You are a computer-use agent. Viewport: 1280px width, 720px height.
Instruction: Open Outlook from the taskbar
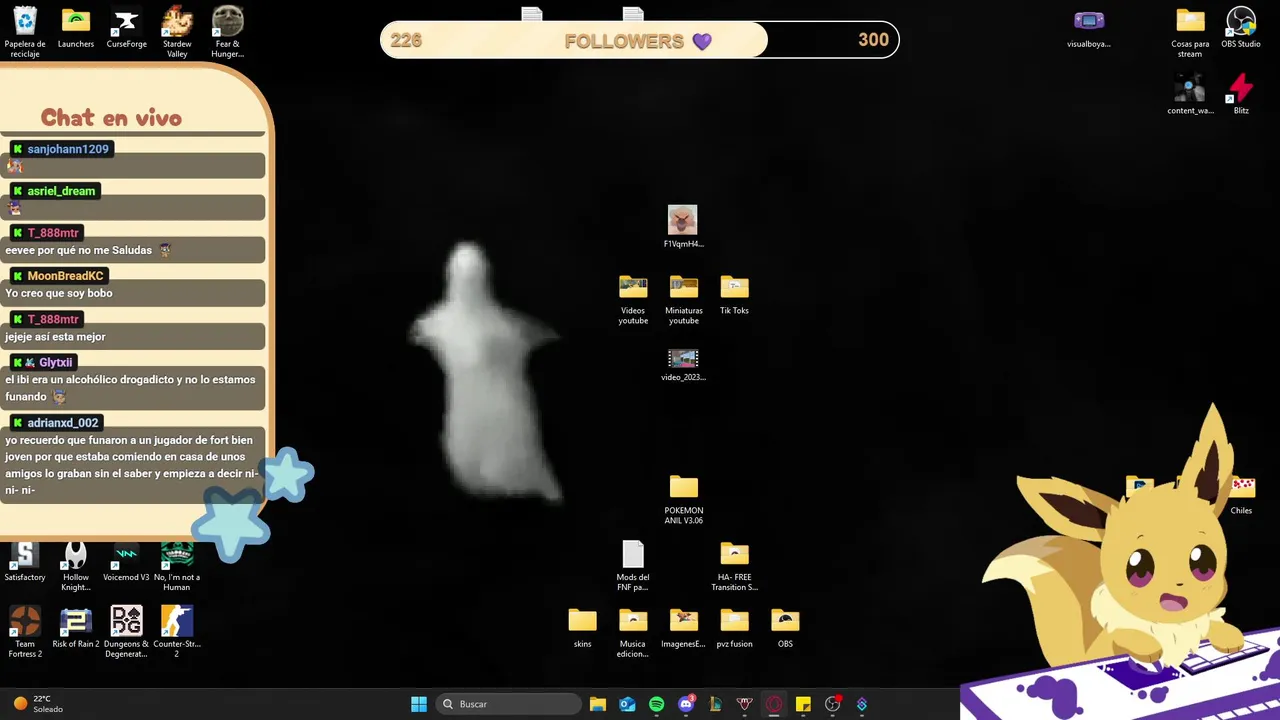tap(627, 704)
